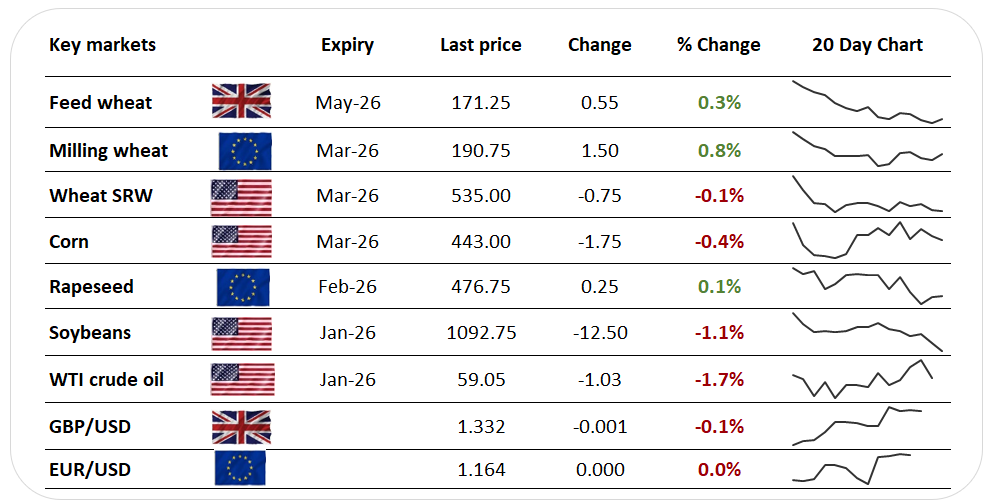987x503 pixels.
Task: Click the Soybeans last price 1092.75
Action: (482, 332)
